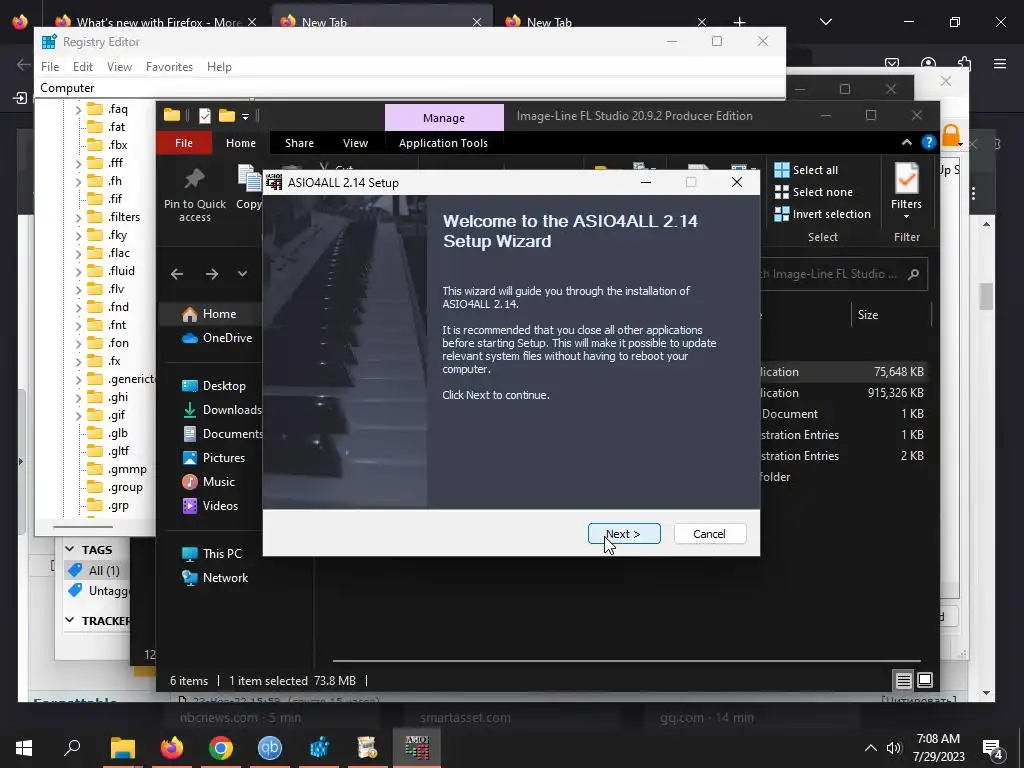This screenshot has width=1024, height=768.
Task: Select All (1) tag
Action: [x=95, y=570]
